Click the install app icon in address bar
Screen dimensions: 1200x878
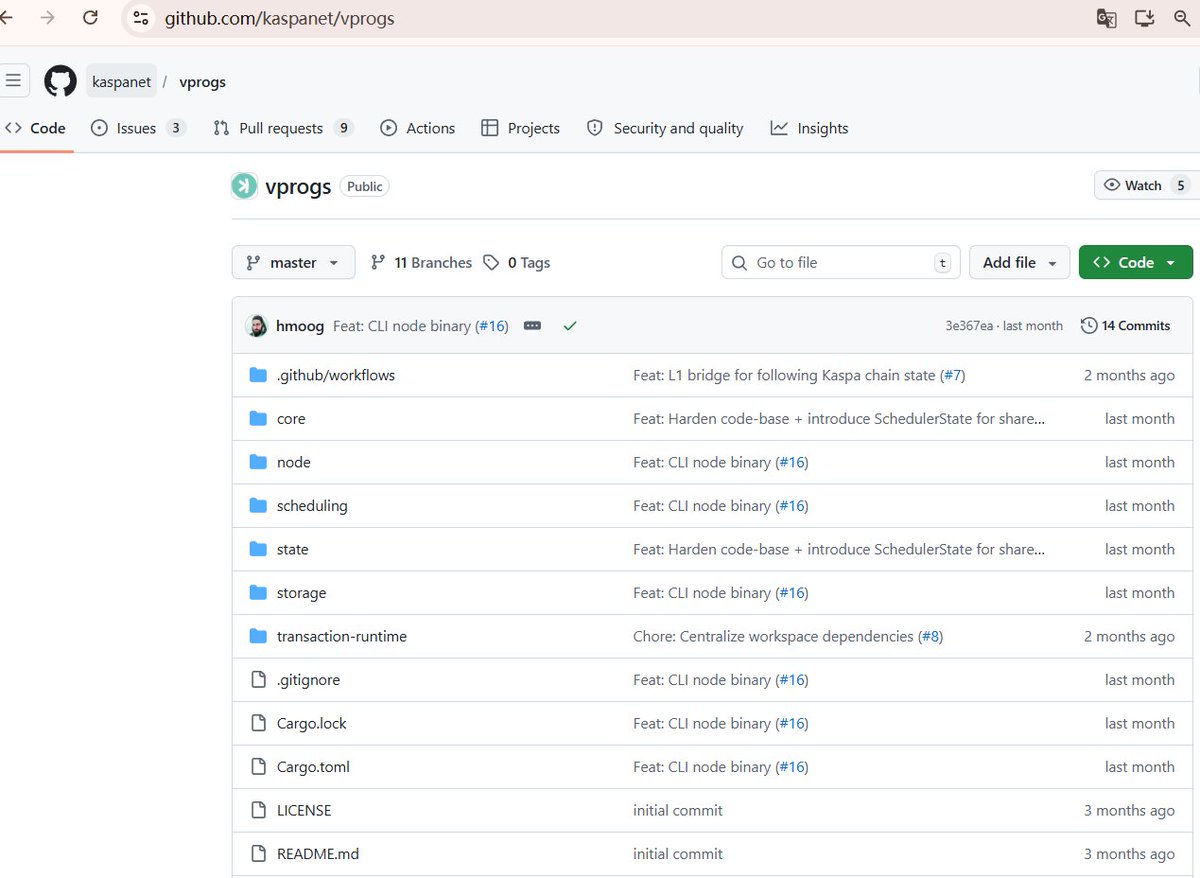pyautogui.click(x=1144, y=18)
